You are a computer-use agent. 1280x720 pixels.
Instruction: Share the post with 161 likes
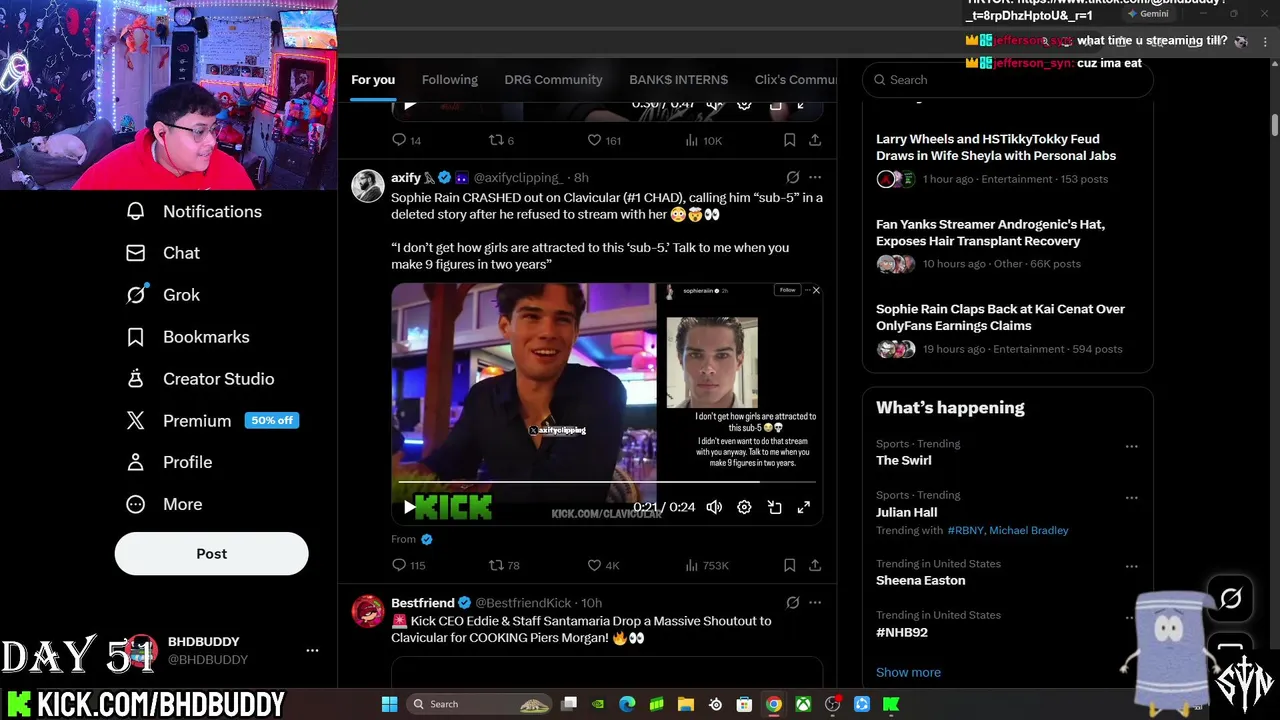[815, 140]
